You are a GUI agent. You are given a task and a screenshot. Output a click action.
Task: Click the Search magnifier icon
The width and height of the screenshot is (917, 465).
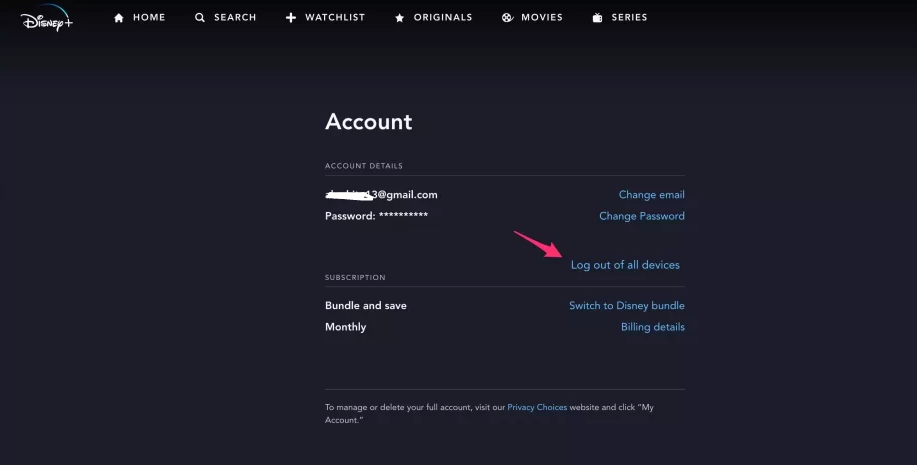pyautogui.click(x=200, y=18)
